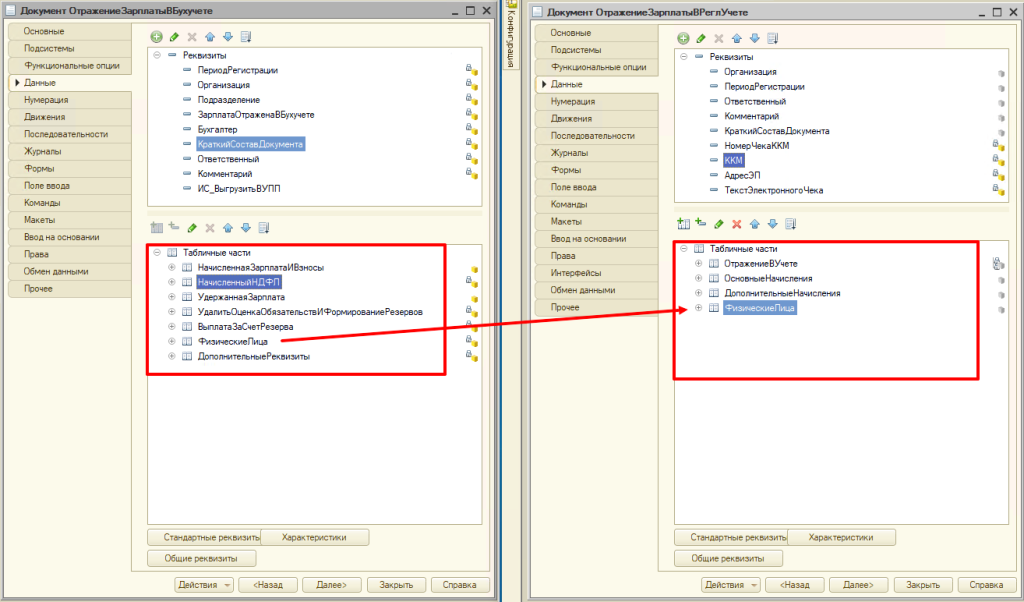Click table icon of ОтражениеВУчете section
Screen dimensions: 1024x602
(713, 263)
